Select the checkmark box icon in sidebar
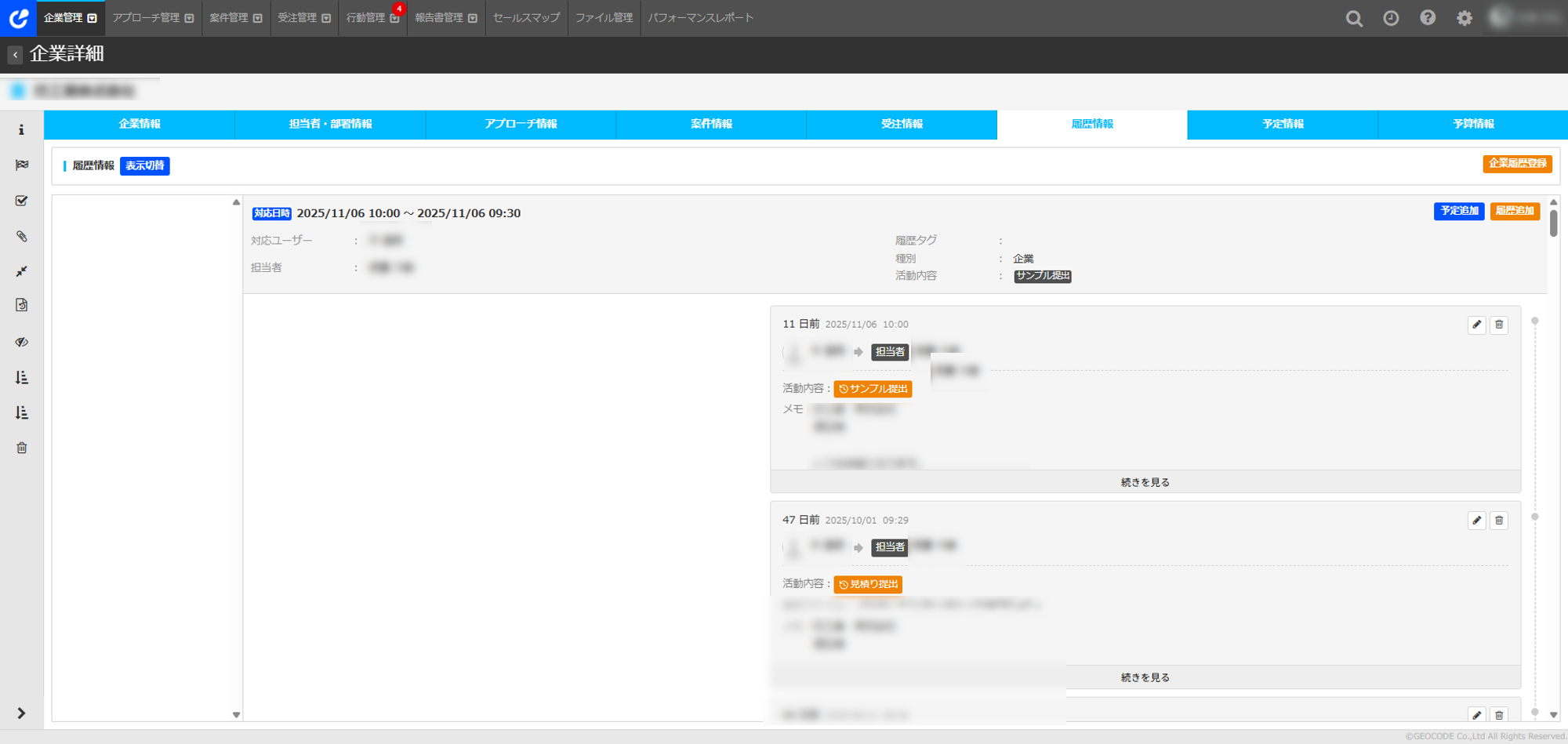 pyautogui.click(x=22, y=201)
